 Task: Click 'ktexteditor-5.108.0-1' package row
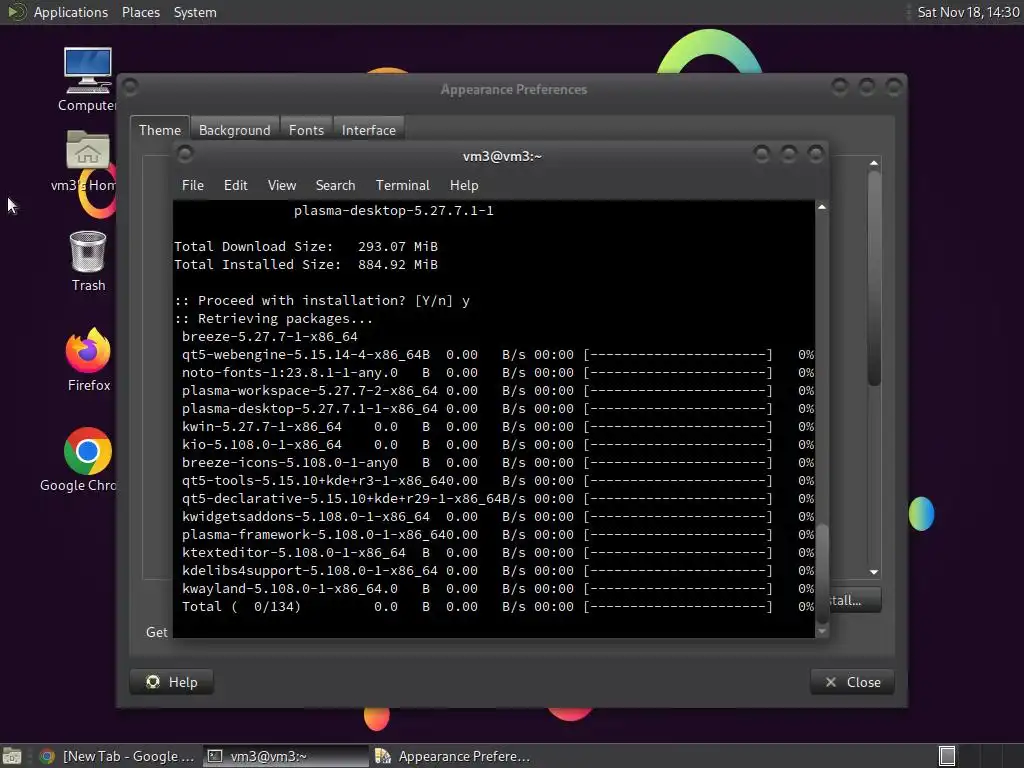click(498, 552)
